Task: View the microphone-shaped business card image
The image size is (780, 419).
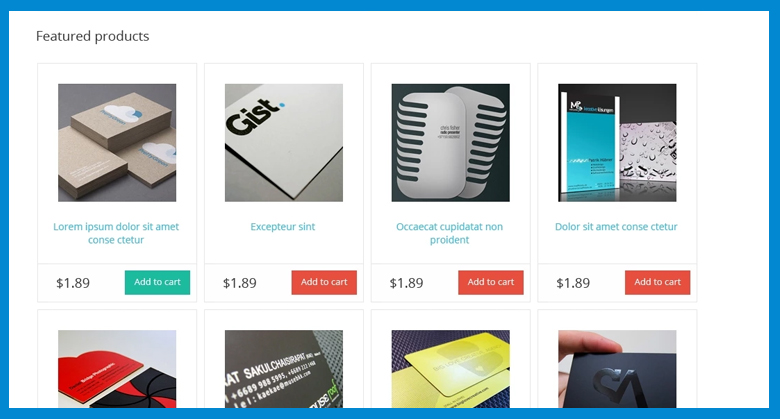Action: click(450, 142)
